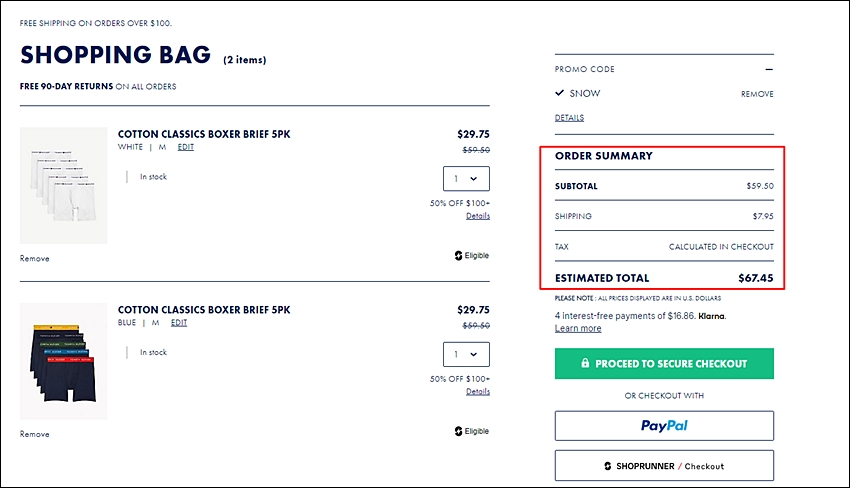Check out with ShopRunner
Screen dimensions: 850x488
(664, 466)
